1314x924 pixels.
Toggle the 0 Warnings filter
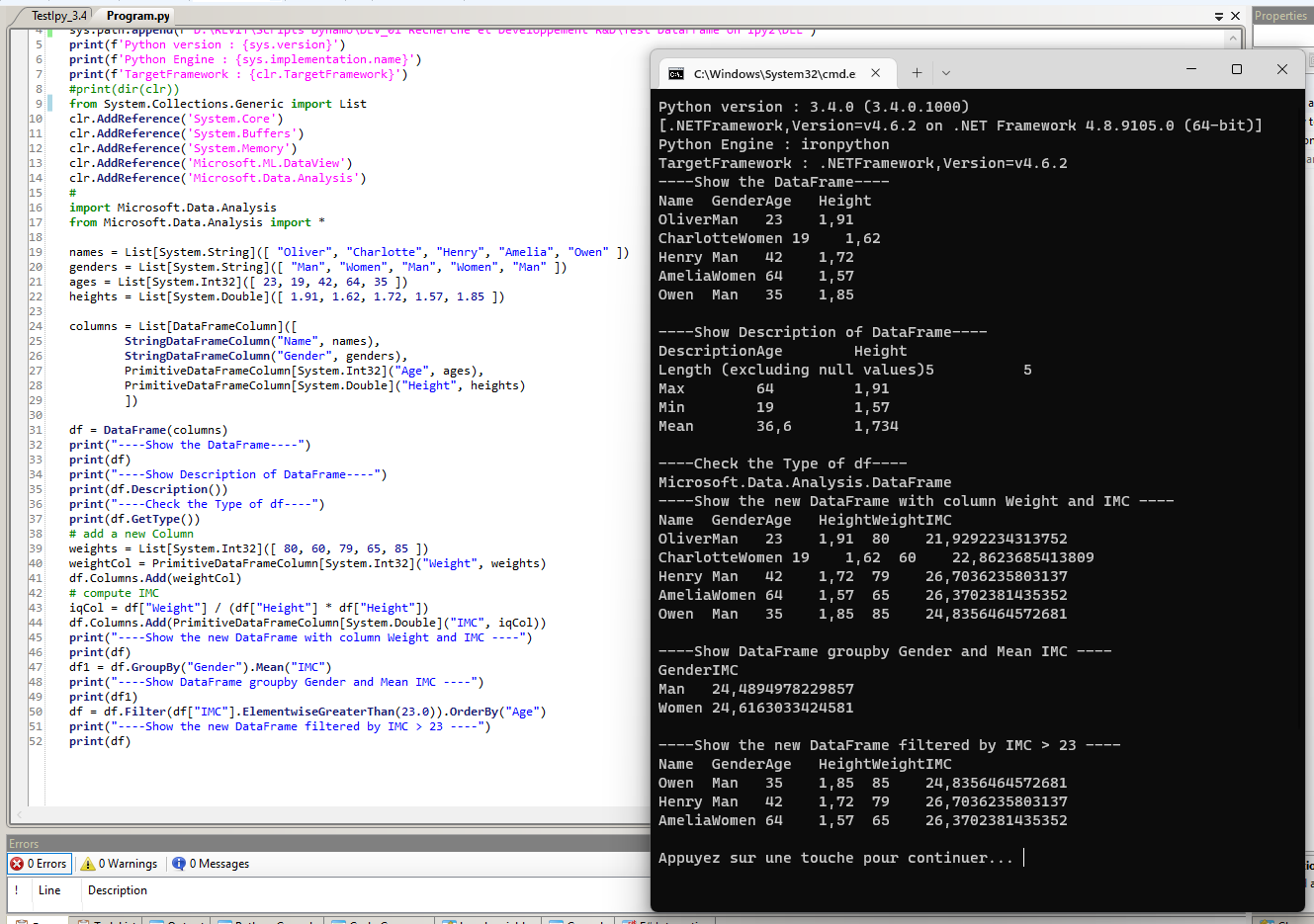click(119, 864)
